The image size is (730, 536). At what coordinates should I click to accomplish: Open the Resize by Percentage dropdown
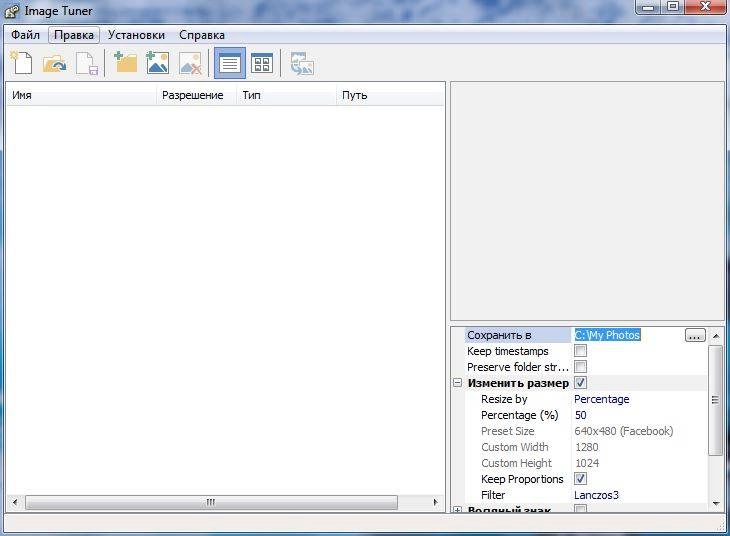pos(639,399)
